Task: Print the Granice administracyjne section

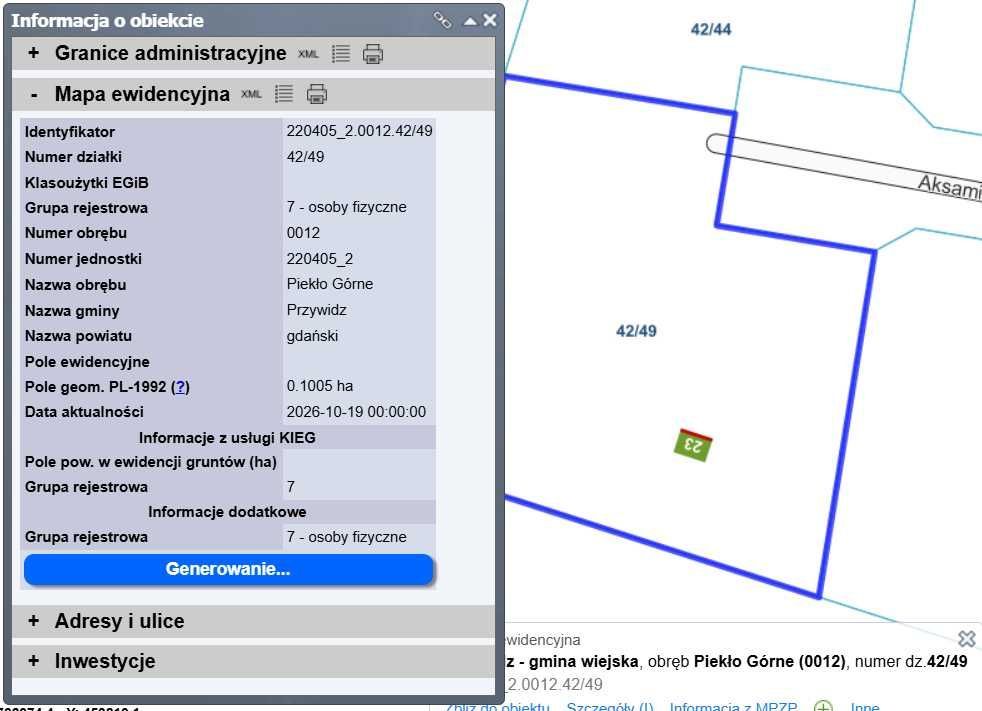Action: (x=373, y=54)
